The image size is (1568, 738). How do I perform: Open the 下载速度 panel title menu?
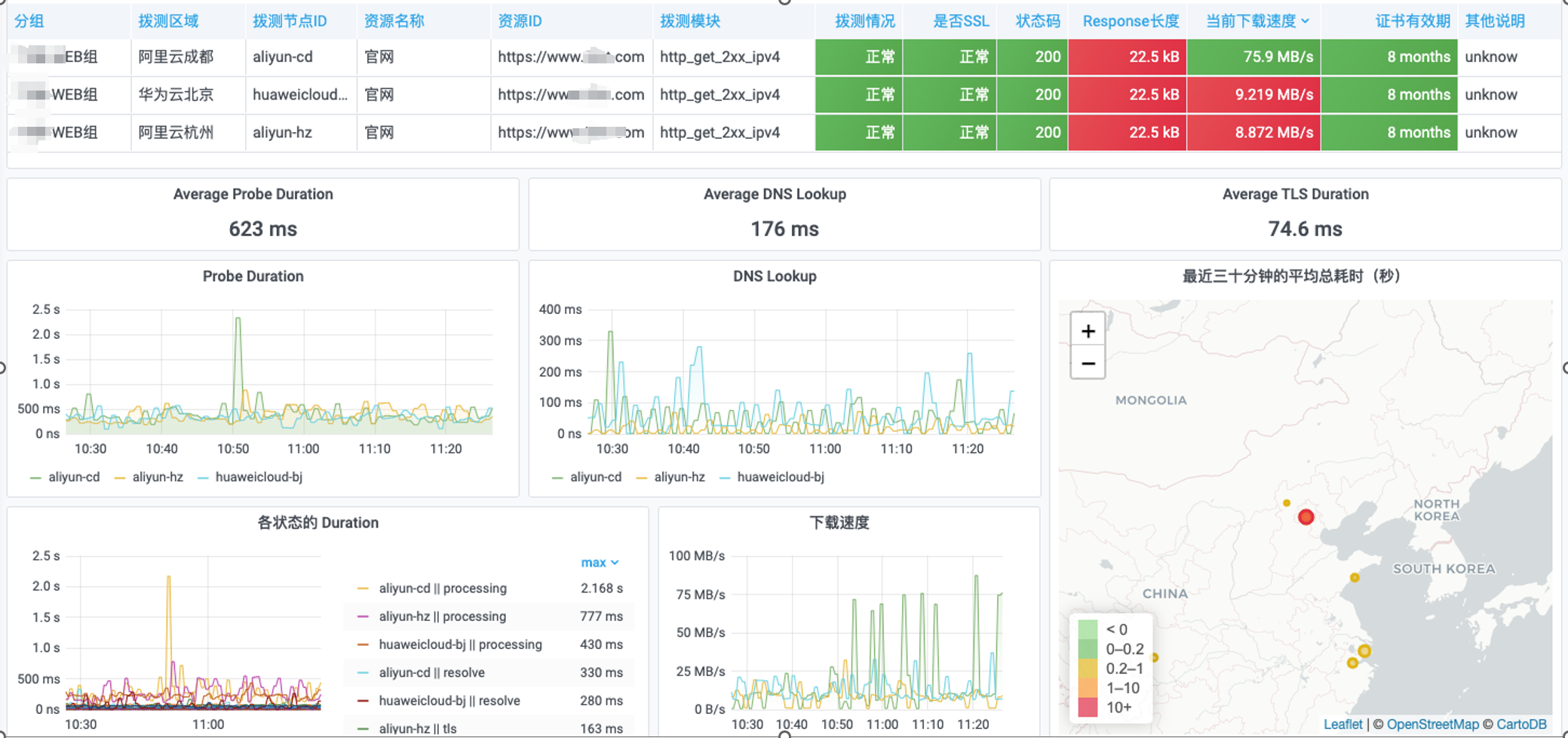pos(839,522)
